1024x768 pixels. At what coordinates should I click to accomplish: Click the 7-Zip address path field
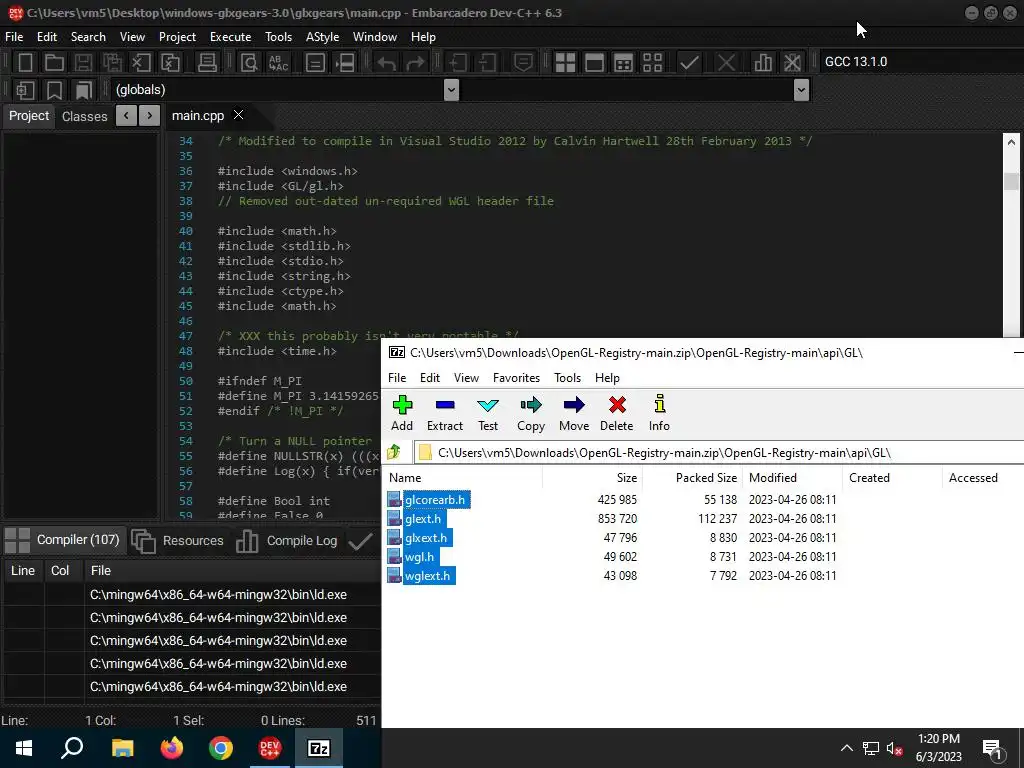click(718, 452)
